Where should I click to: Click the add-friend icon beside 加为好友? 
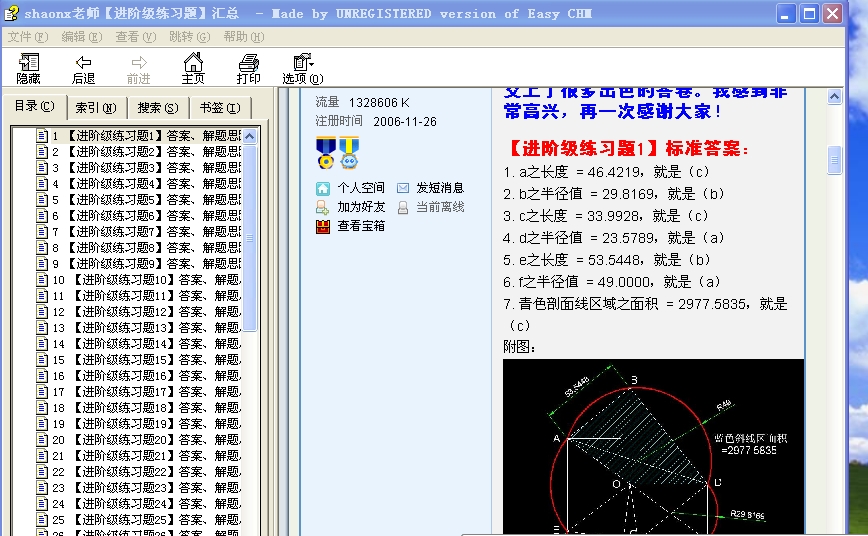322,208
